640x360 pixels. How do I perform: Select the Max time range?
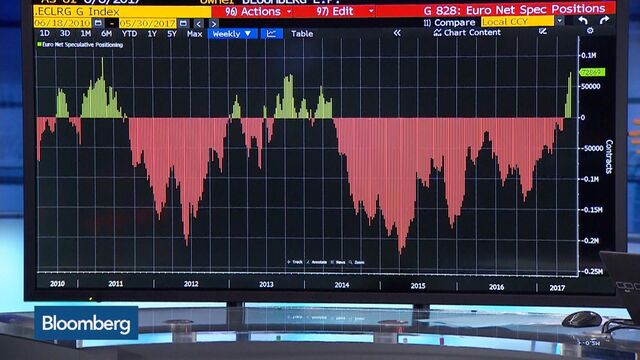[x=194, y=34]
